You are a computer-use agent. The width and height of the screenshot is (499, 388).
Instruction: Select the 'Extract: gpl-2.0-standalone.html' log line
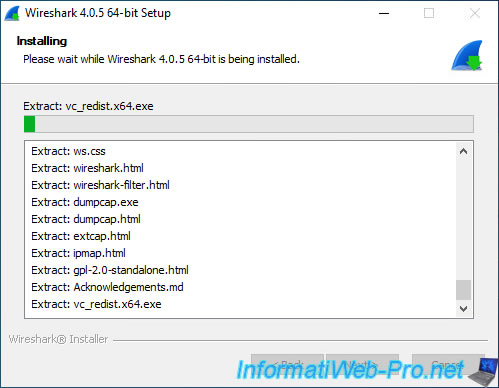coord(110,270)
